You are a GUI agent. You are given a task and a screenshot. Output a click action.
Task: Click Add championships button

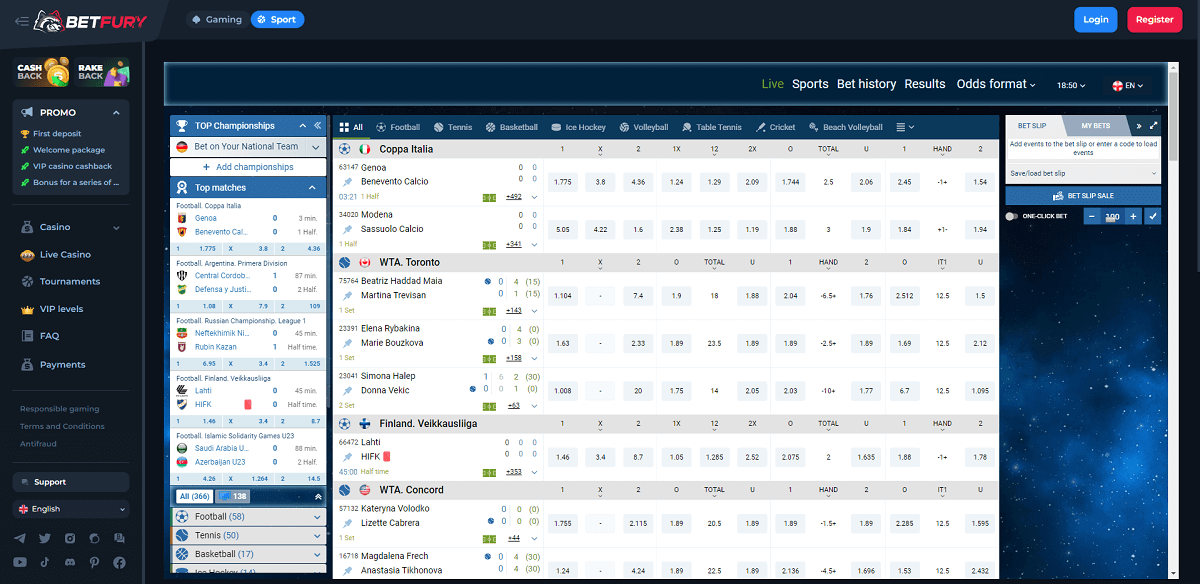248,167
